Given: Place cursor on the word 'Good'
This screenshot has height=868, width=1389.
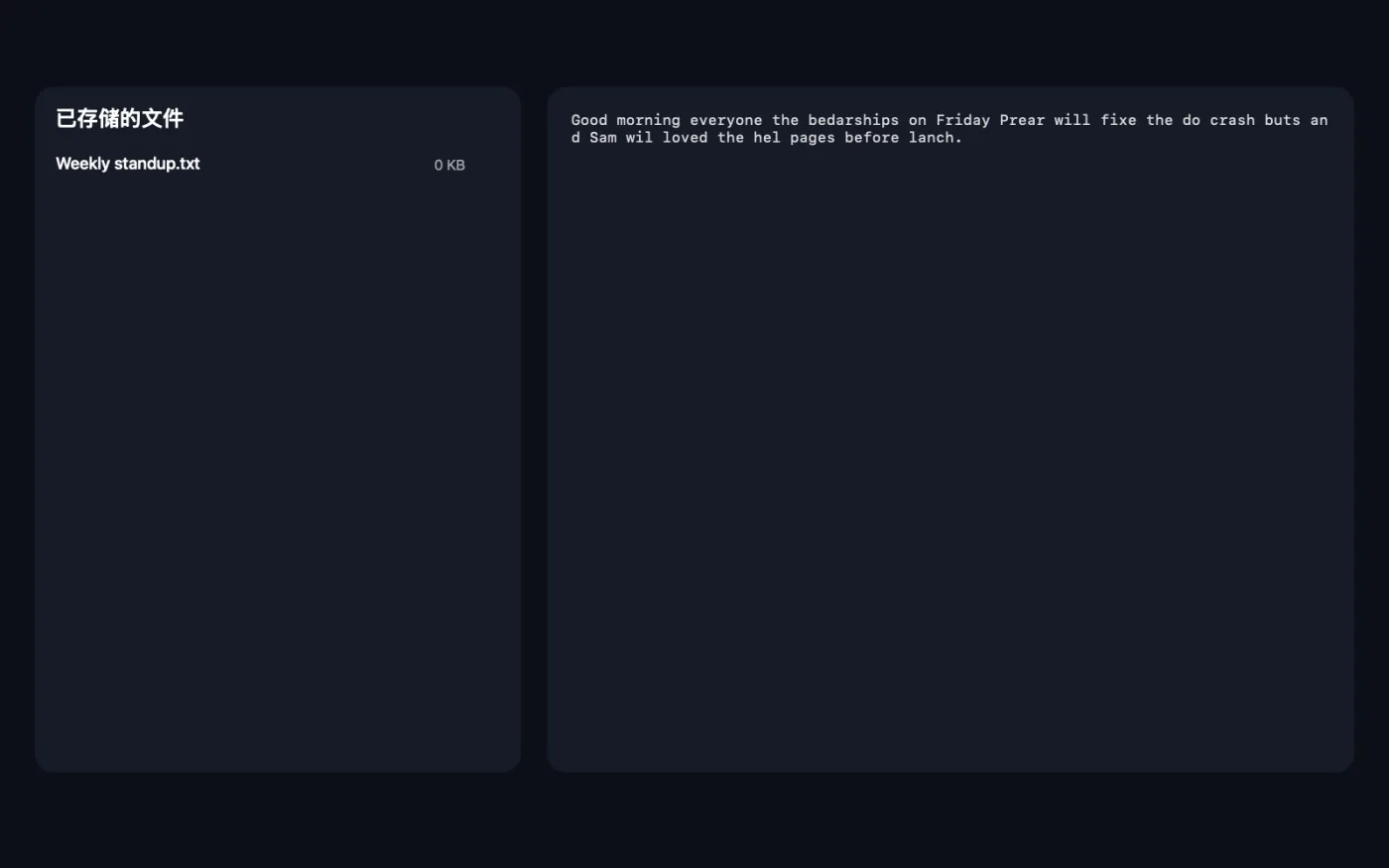Looking at the screenshot, I should point(589,120).
